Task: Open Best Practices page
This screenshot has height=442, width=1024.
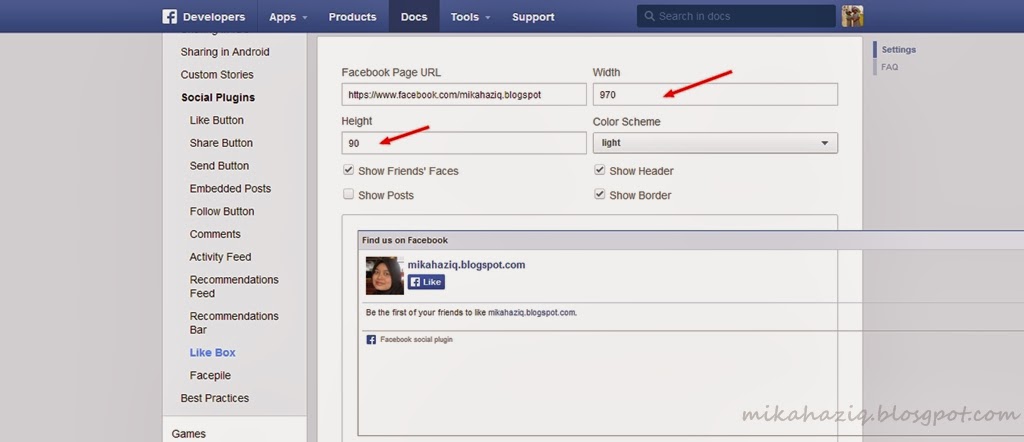Action: click(x=215, y=398)
